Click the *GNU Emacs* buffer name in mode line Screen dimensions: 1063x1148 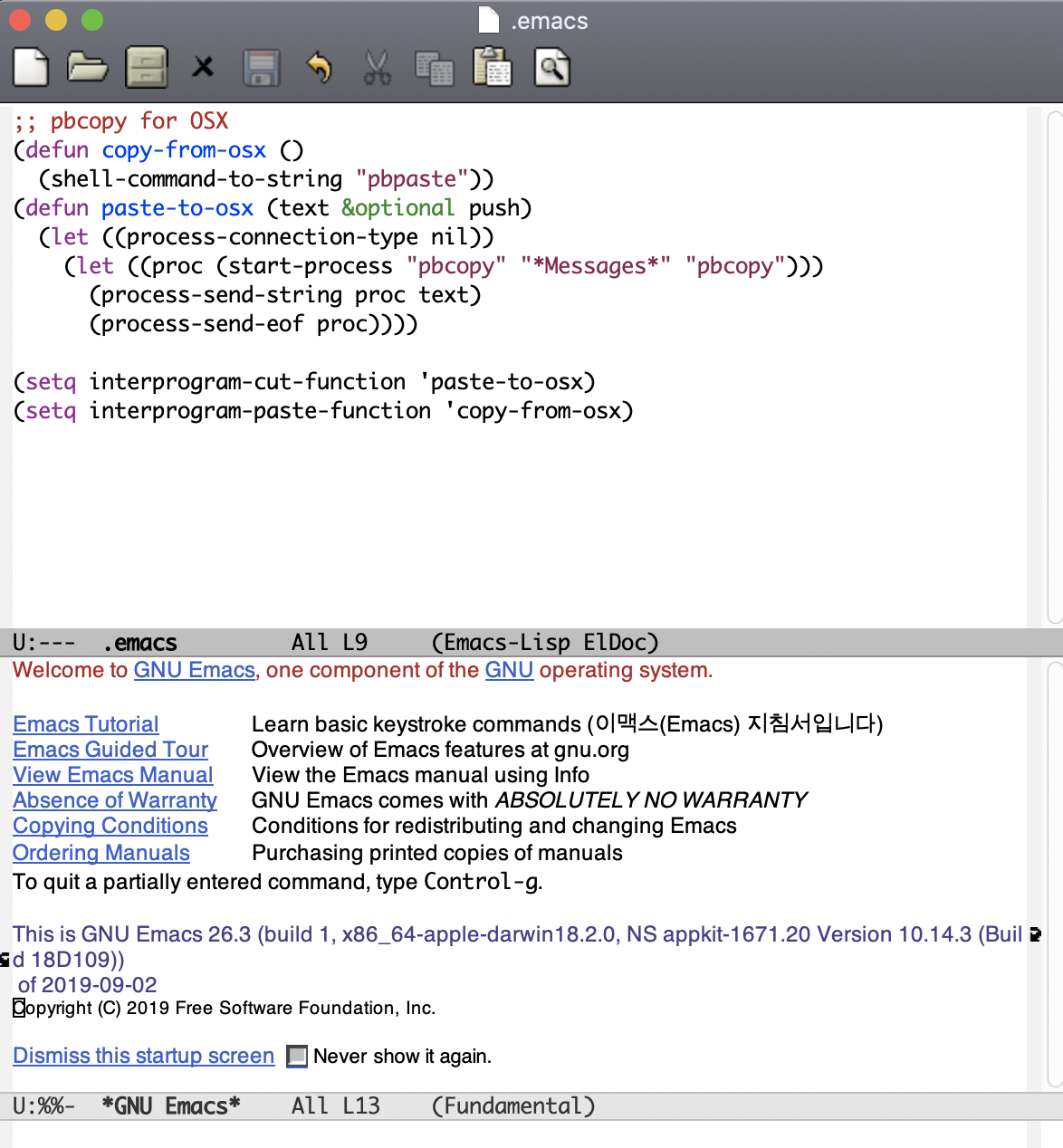(x=171, y=1106)
